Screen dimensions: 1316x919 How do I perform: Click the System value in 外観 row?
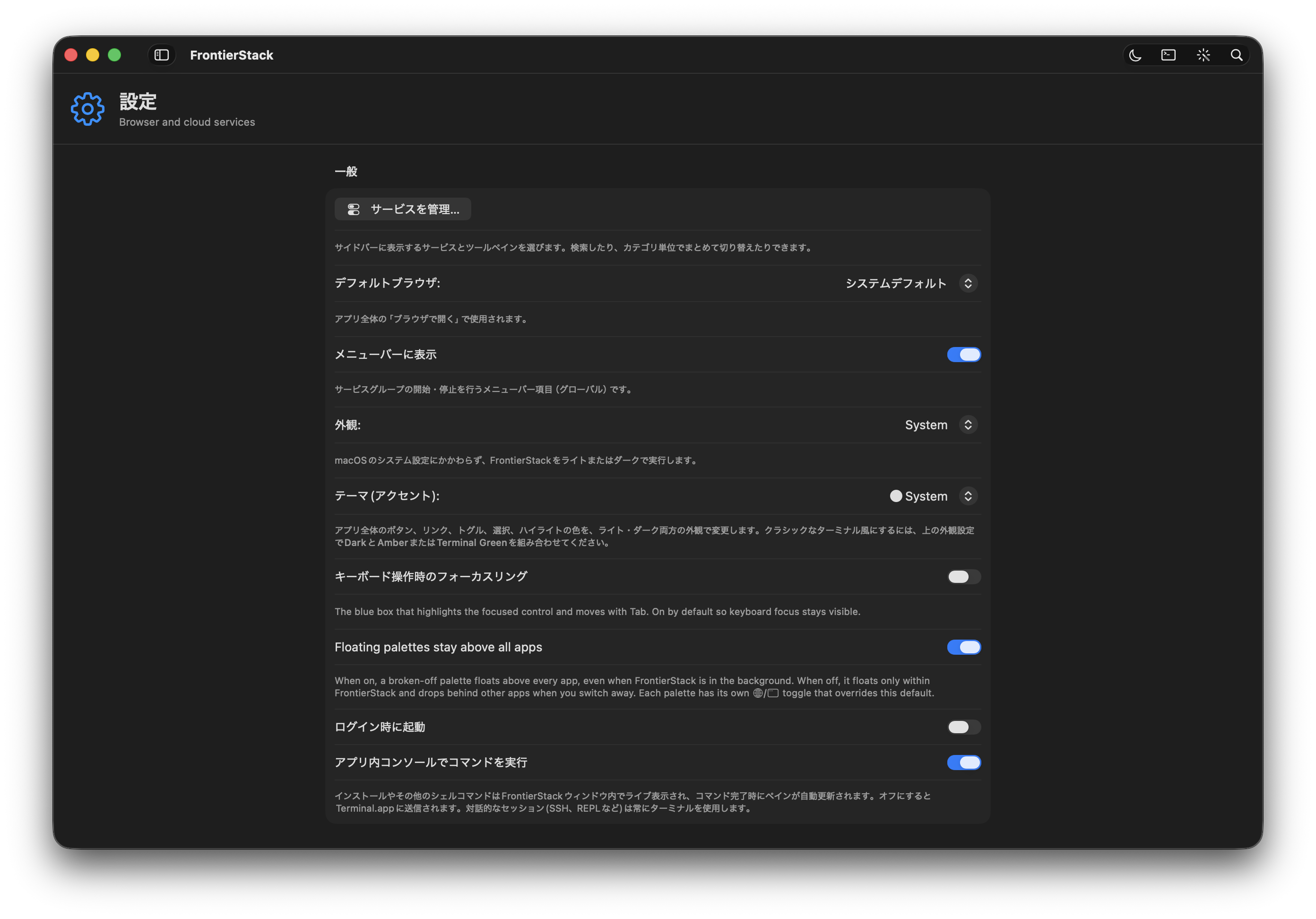tap(926, 425)
